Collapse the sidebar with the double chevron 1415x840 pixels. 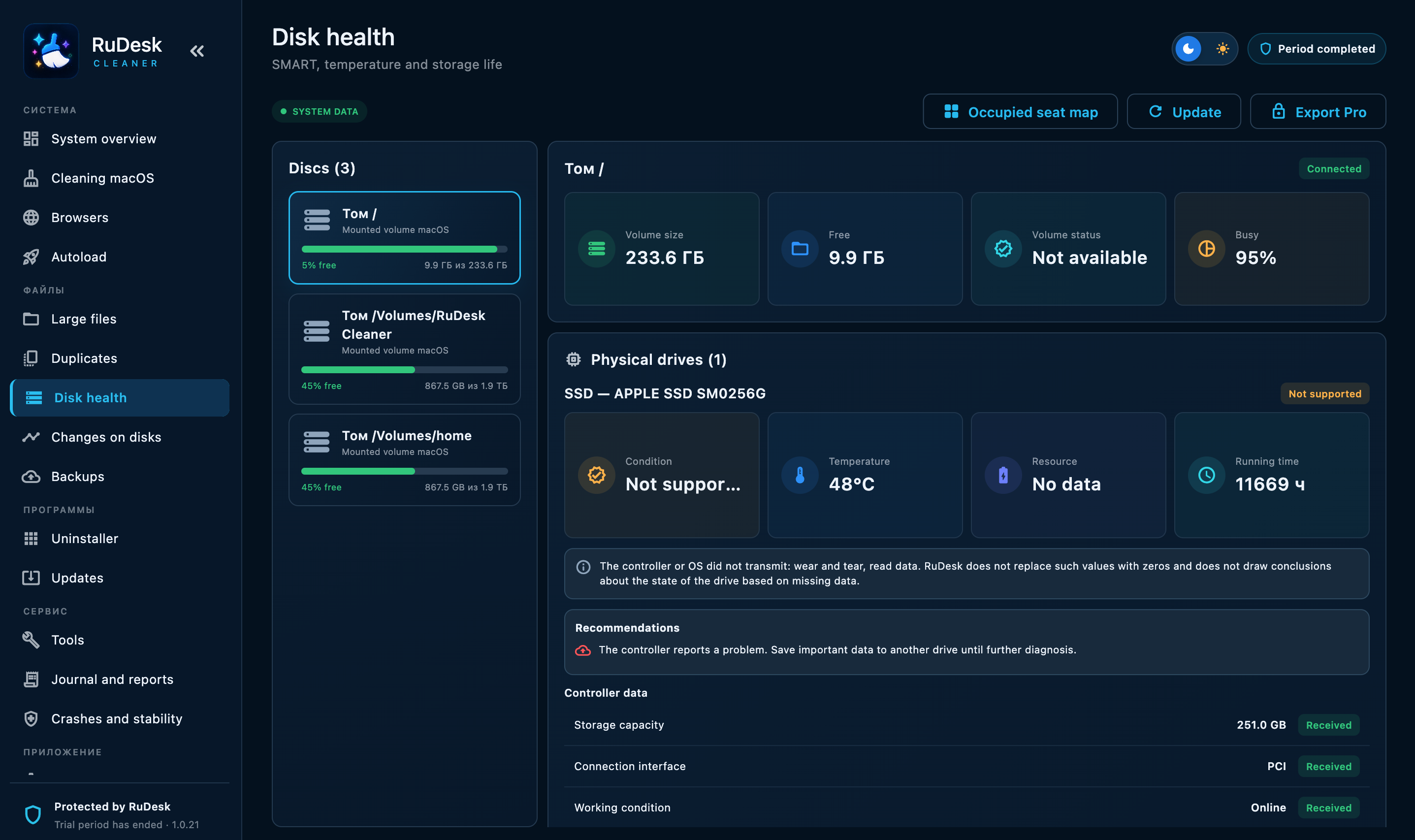point(197,51)
